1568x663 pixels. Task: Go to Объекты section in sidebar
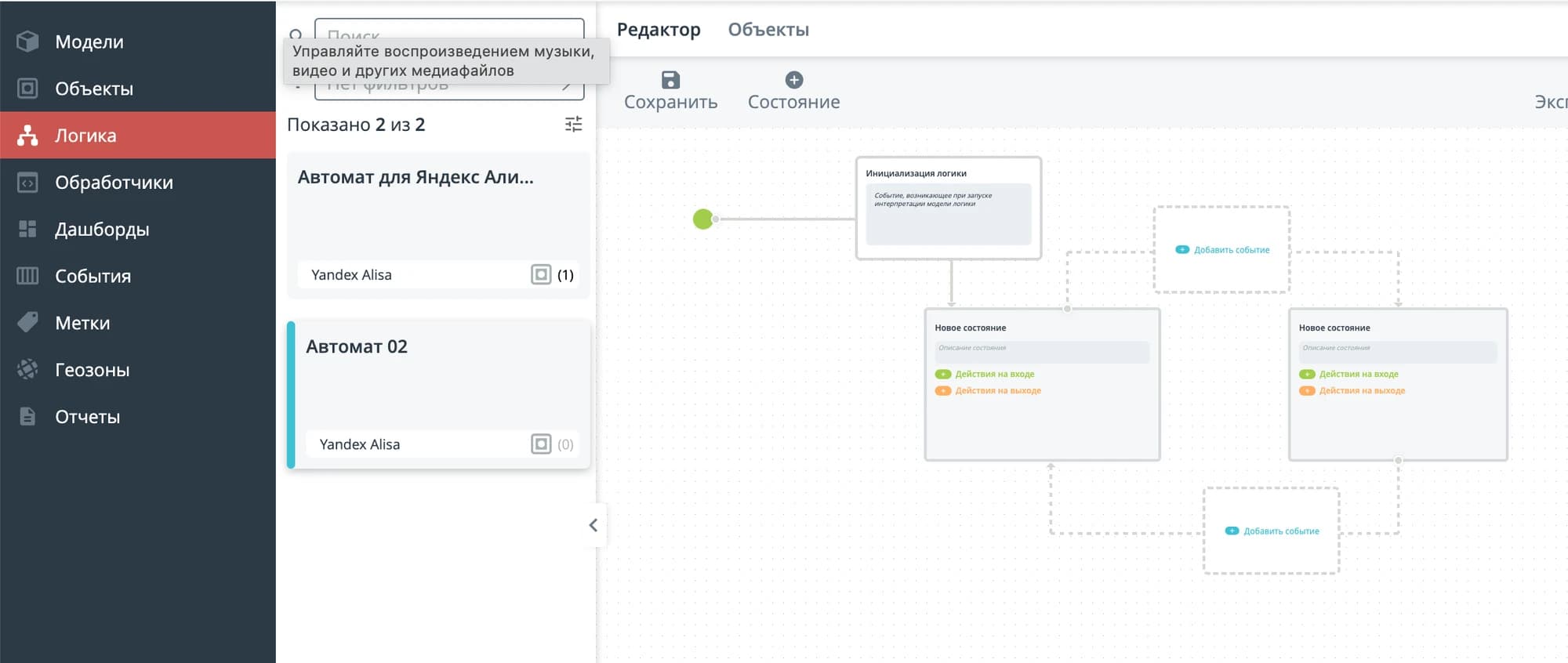[93, 89]
